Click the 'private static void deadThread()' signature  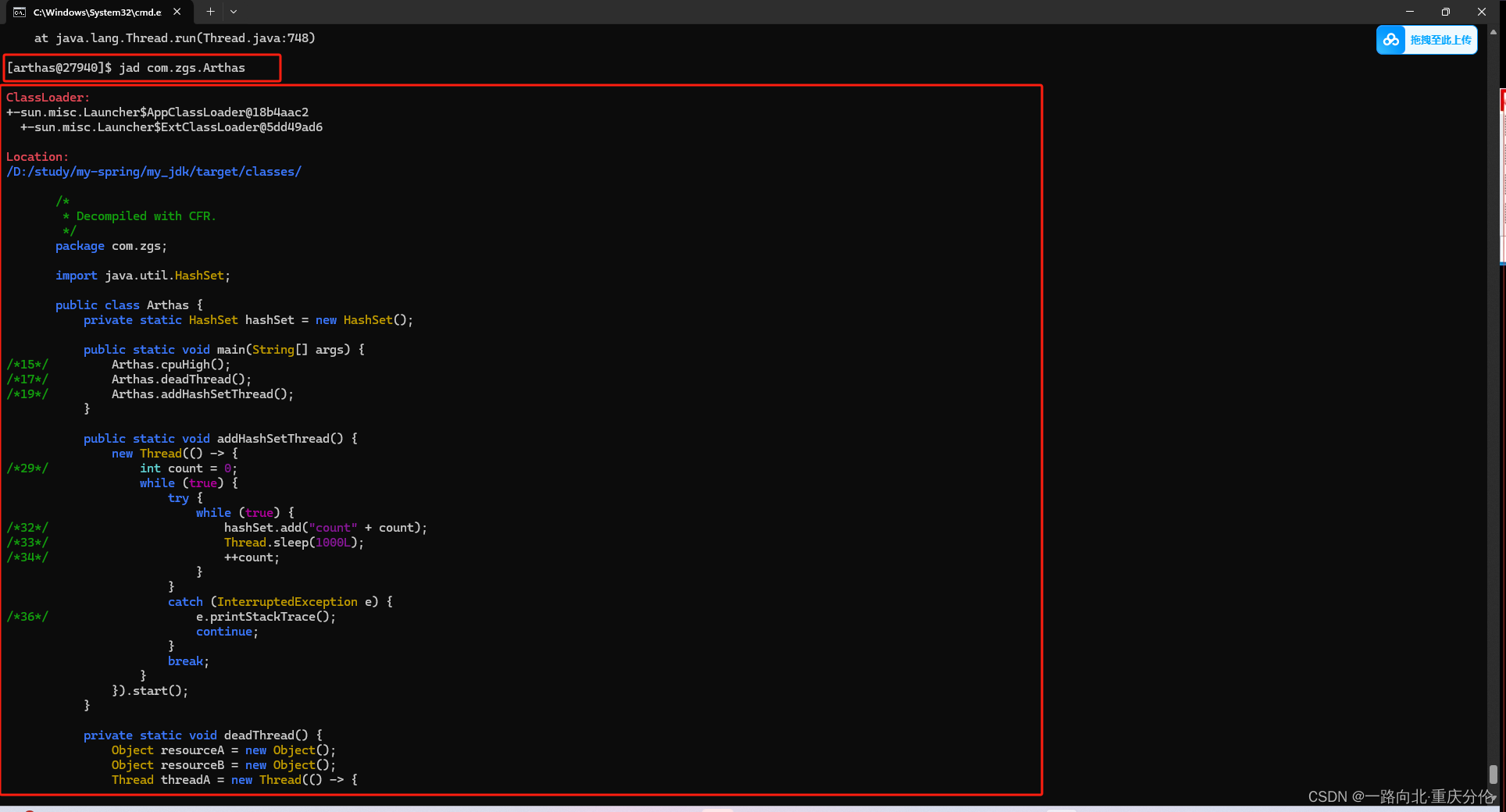203,735
